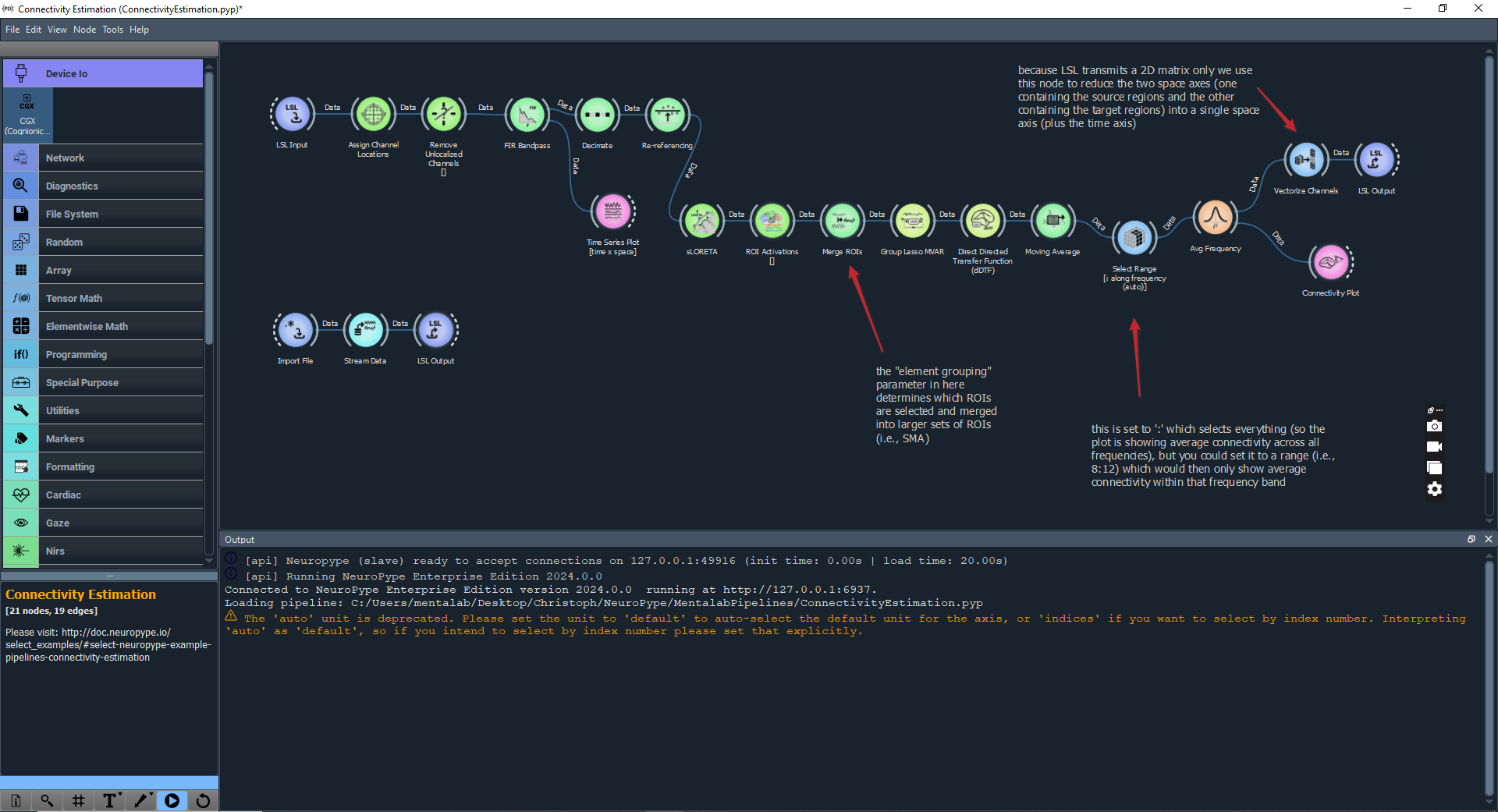Open the Node menu
The height and width of the screenshot is (812, 1498).
point(85,30)
